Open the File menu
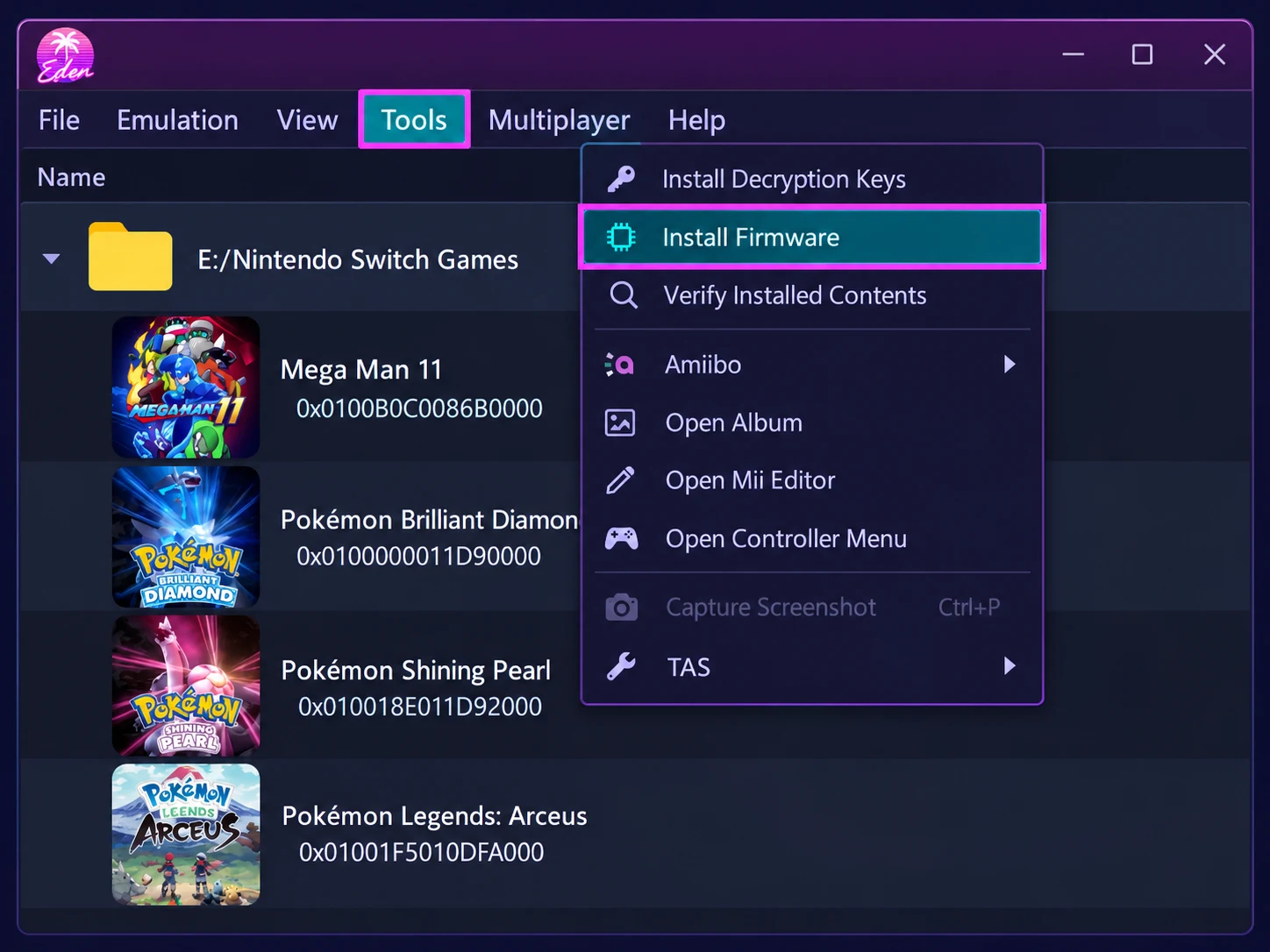The image size is (1270, 952). [x=59, y=120]
